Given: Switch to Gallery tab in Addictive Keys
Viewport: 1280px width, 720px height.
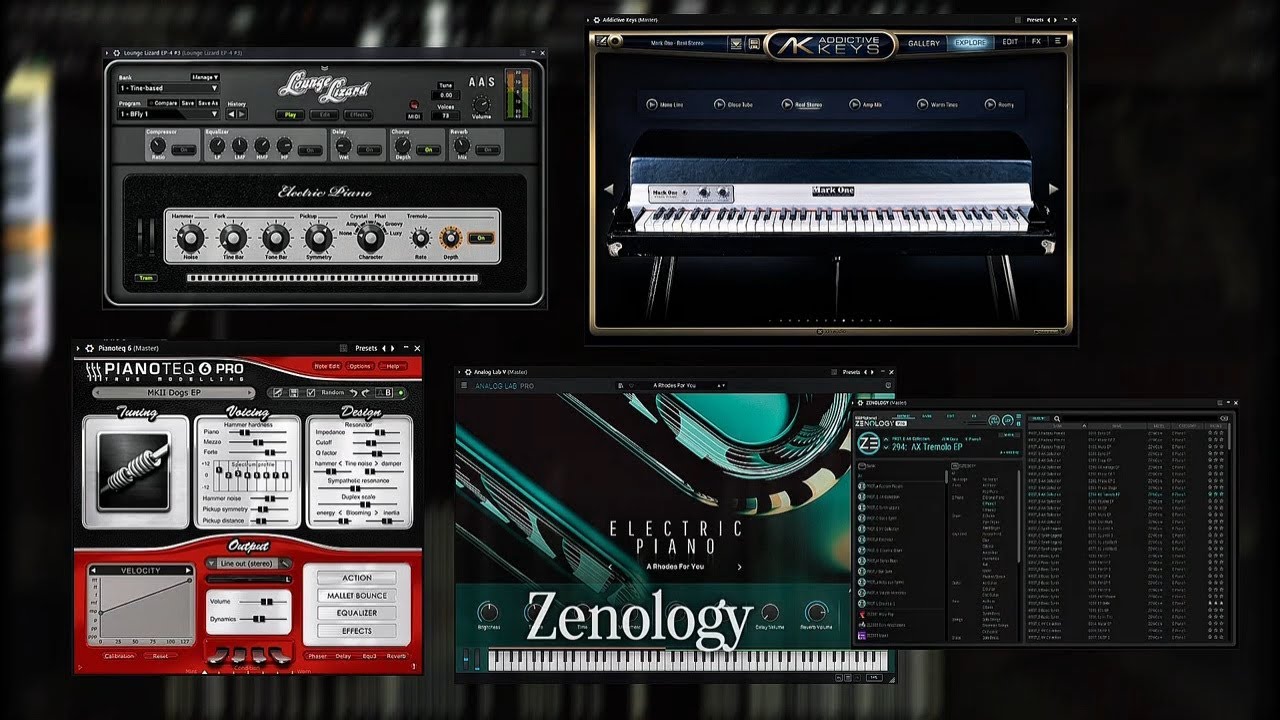Looking at the screenshot, I should point(924,43).
